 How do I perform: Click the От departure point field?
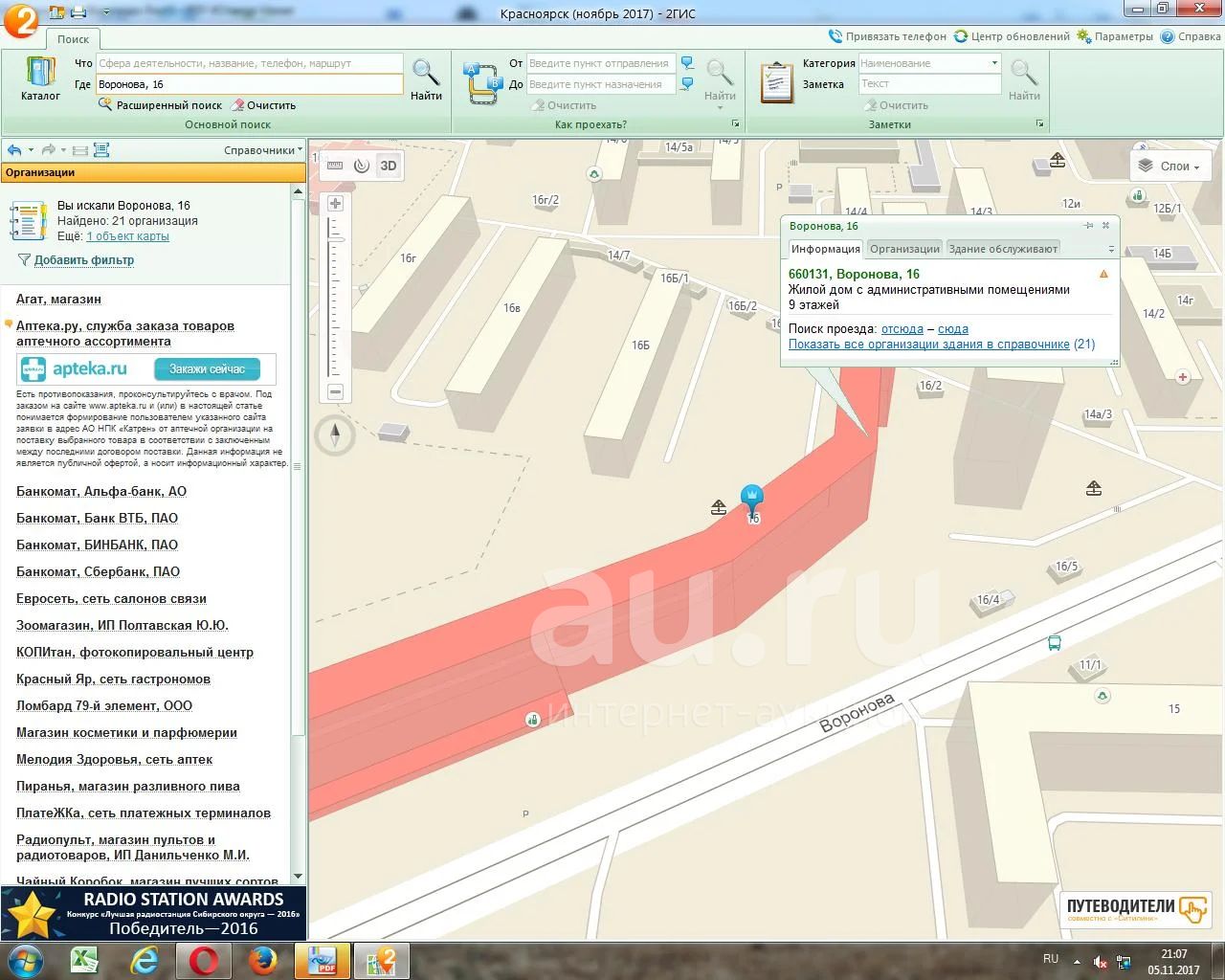[x=601, y=63]
